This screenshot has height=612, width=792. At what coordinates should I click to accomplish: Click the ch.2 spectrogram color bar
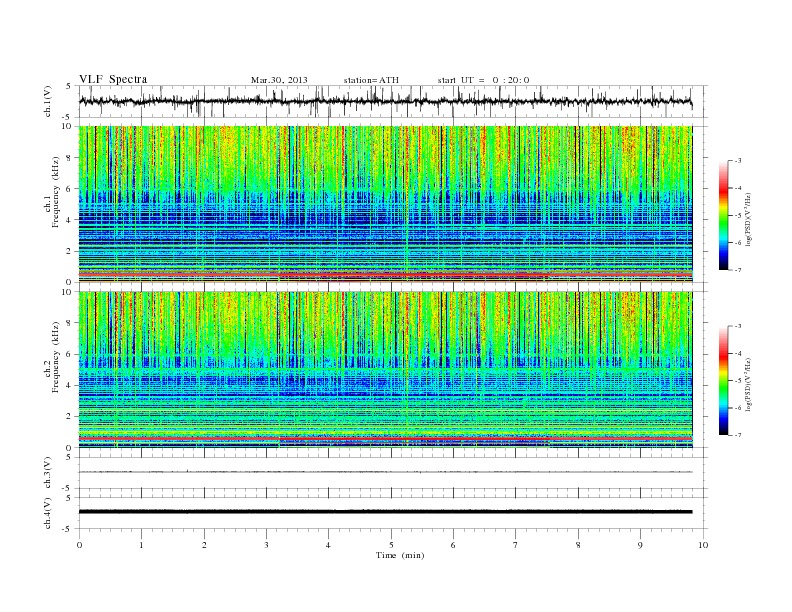pos(724,381)
